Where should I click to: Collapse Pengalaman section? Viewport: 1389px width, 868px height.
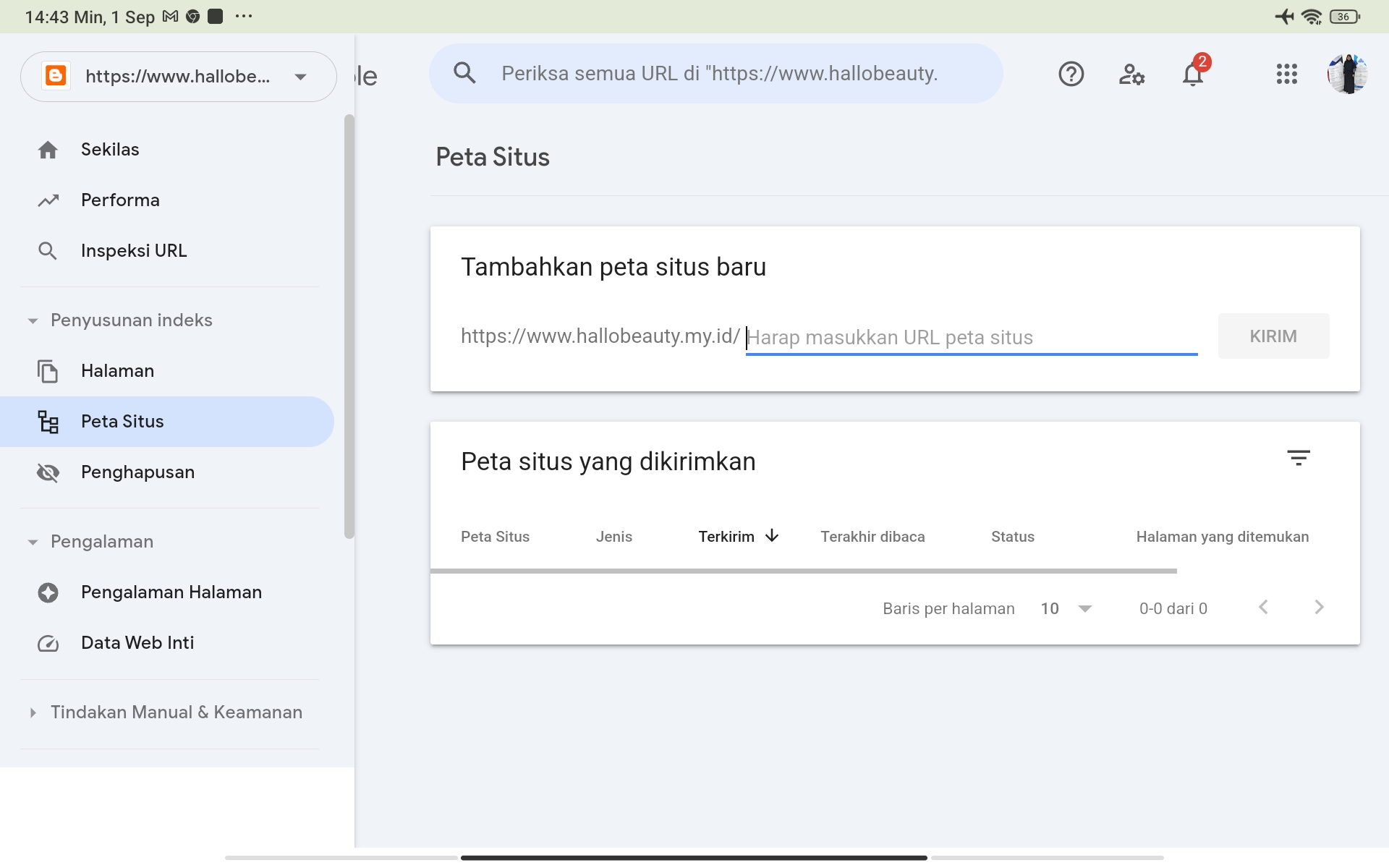[x=90, y=542]
